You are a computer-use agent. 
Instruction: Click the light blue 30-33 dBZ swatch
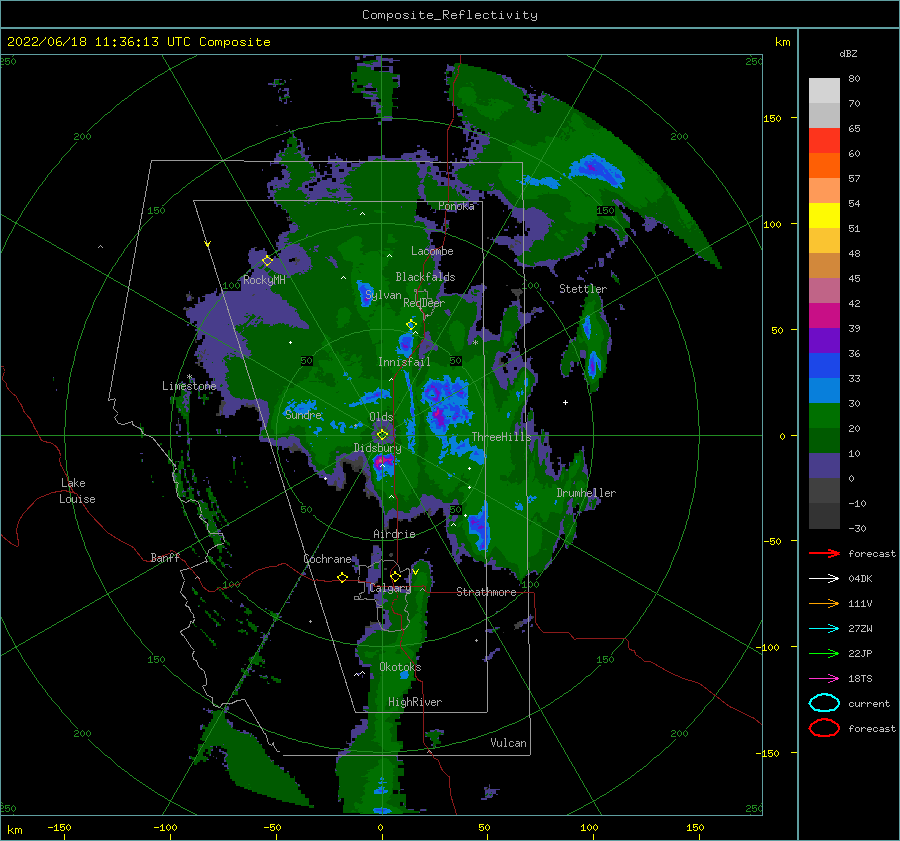pyautogui.click(x=824, y=391)
